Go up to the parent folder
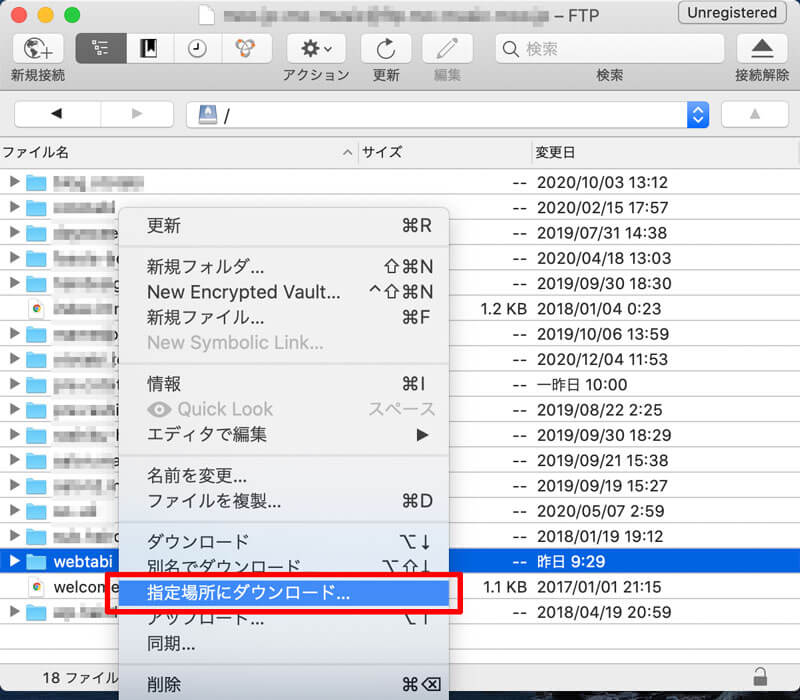This screenshot has height=700, width=800. pos(754,115)
